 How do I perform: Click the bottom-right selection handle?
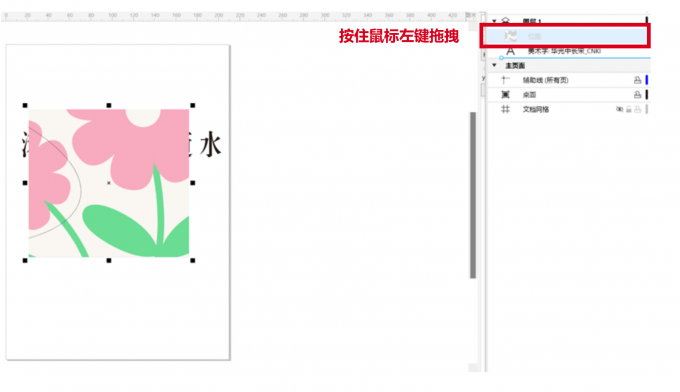pos(193,260)
